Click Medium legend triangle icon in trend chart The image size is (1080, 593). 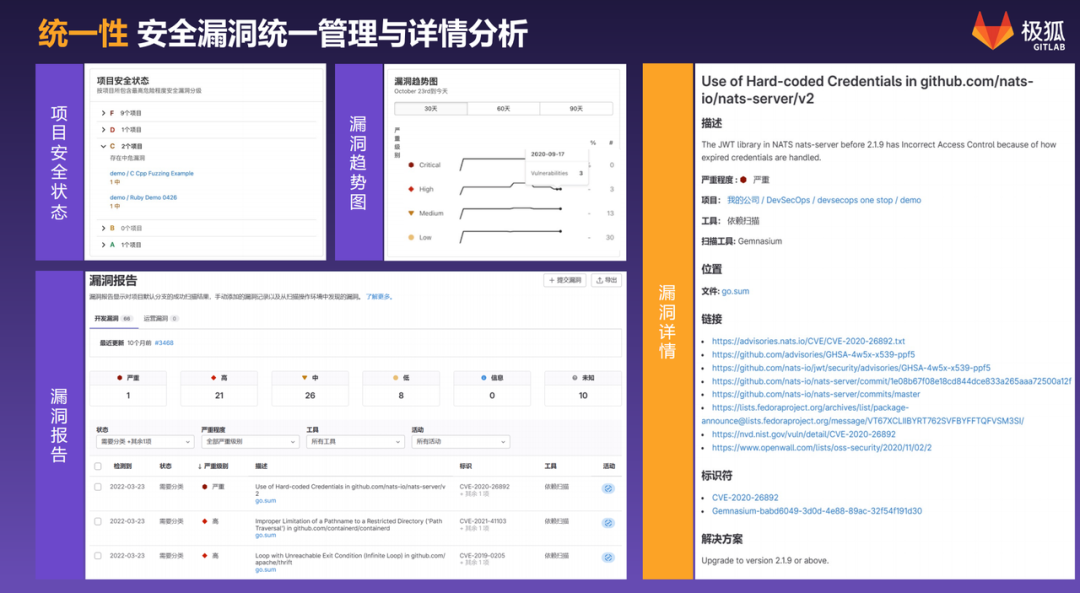(411, 213)
